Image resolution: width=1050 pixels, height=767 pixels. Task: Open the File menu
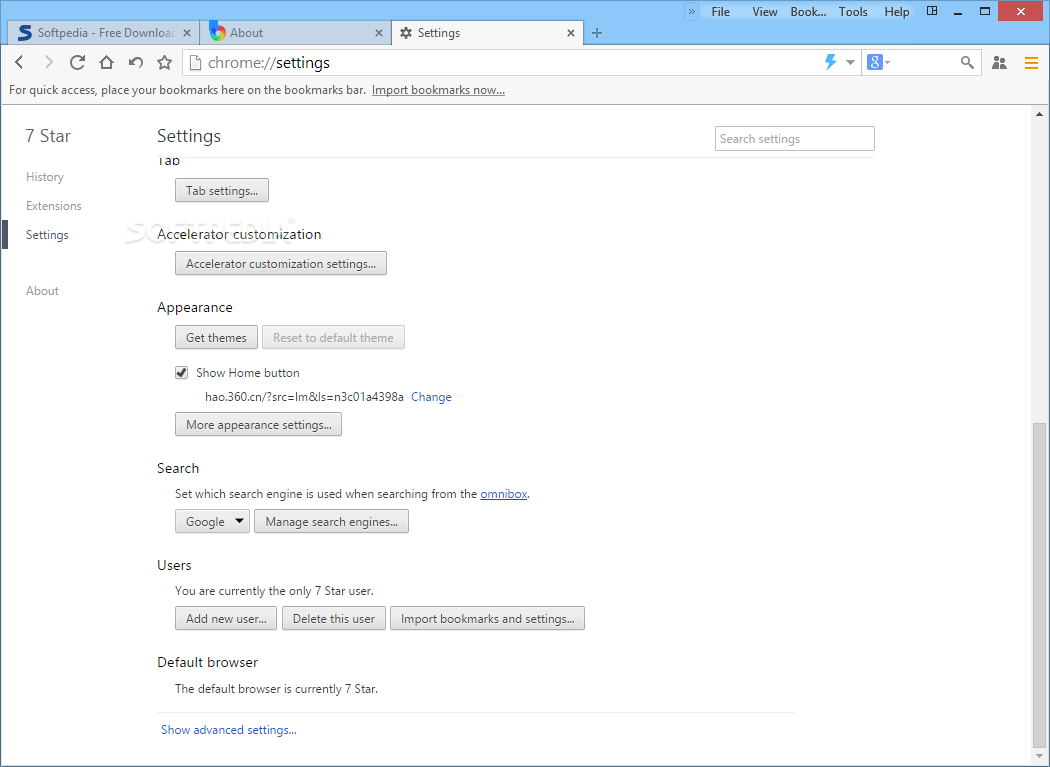(x=721, y=11)
